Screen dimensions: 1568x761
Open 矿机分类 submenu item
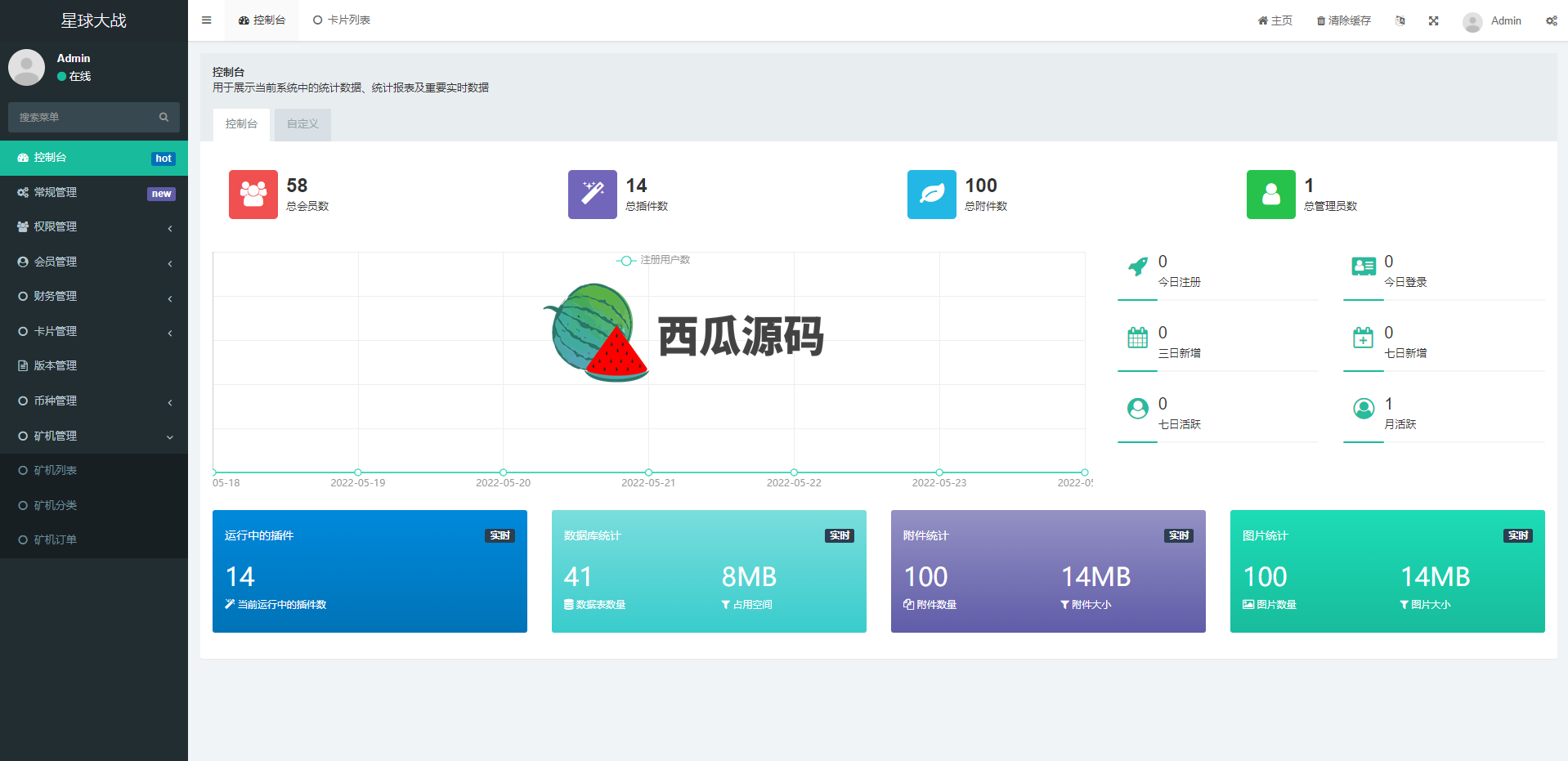(94, 506)
